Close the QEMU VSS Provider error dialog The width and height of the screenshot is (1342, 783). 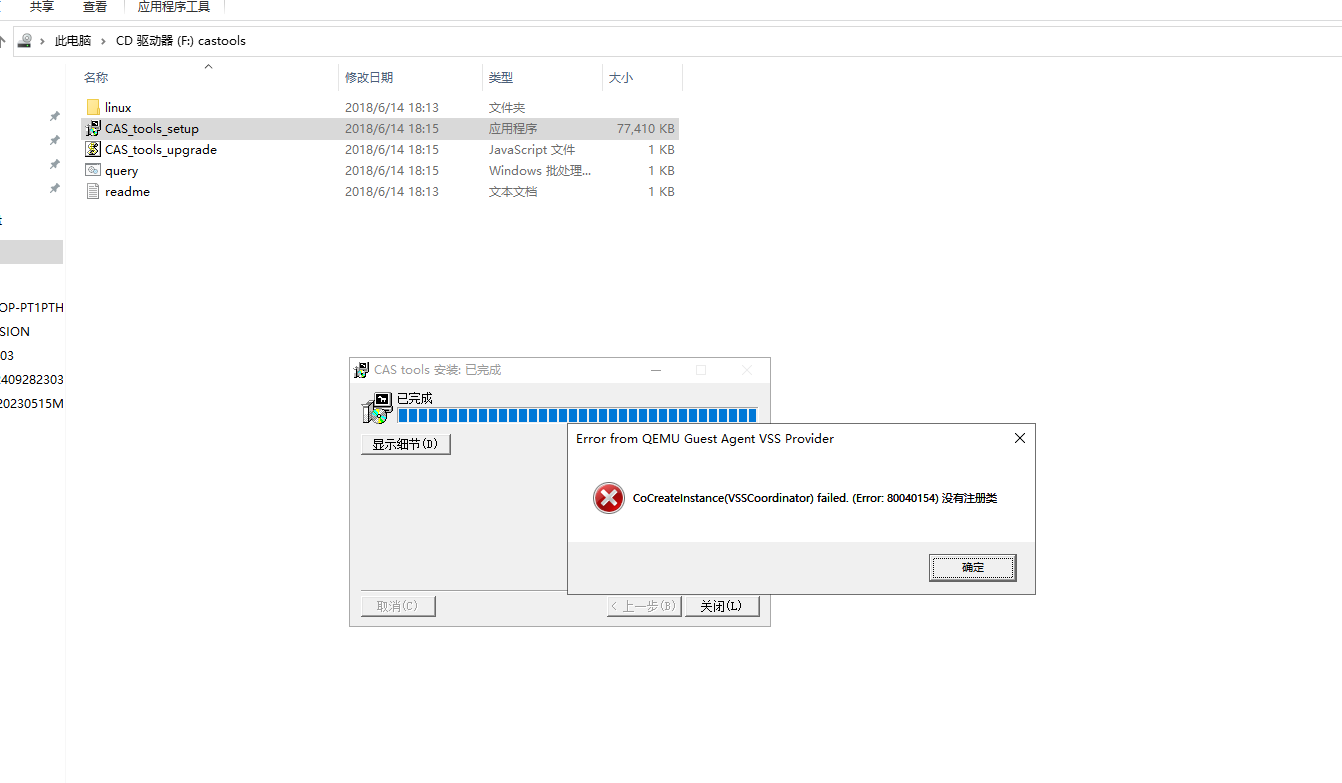1020,438
